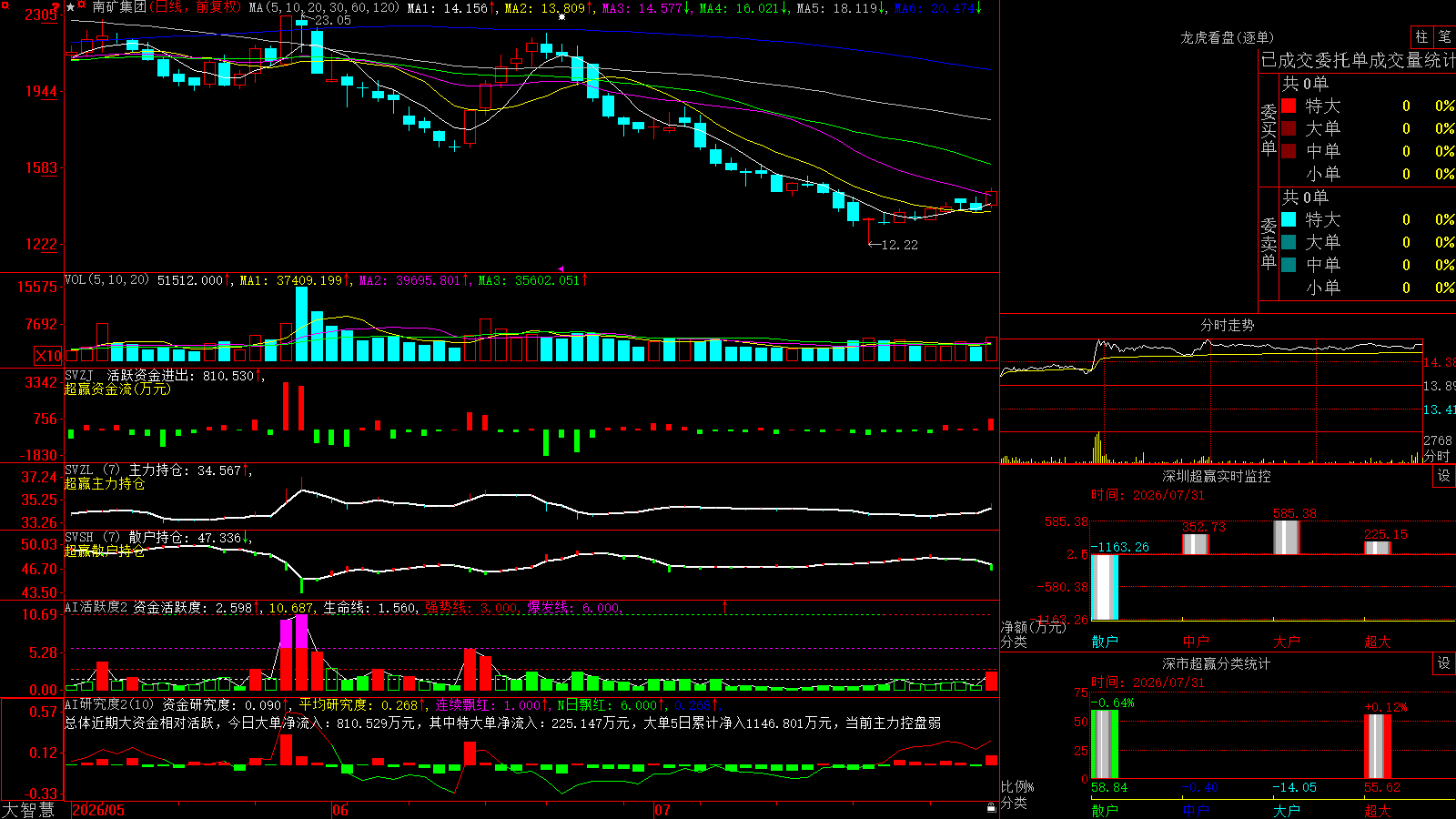Click the MA(5,10,20,30,60,120) indicator parameters
This screenshot has width=1456, height=819.
tap(324, 7)
